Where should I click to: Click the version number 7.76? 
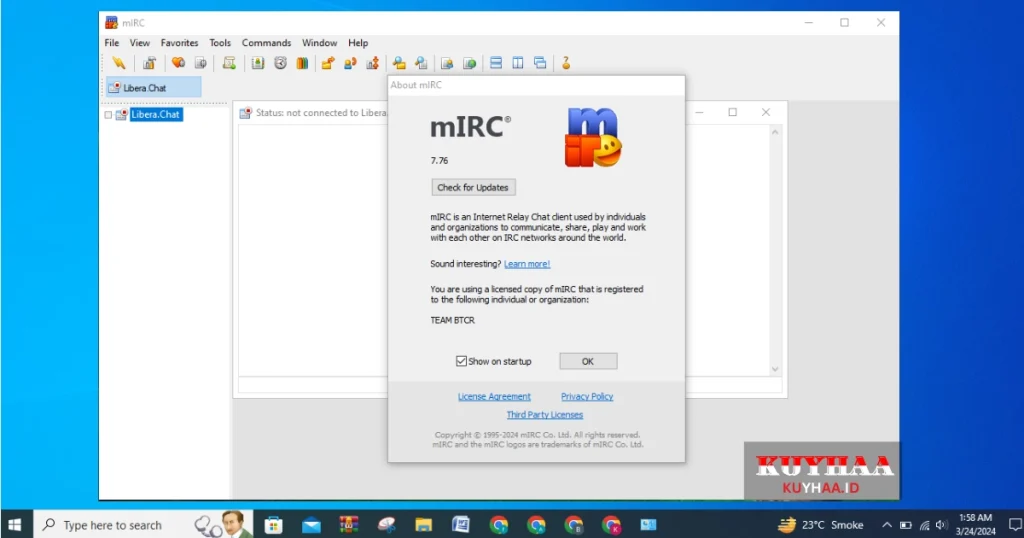click(440, 160)
